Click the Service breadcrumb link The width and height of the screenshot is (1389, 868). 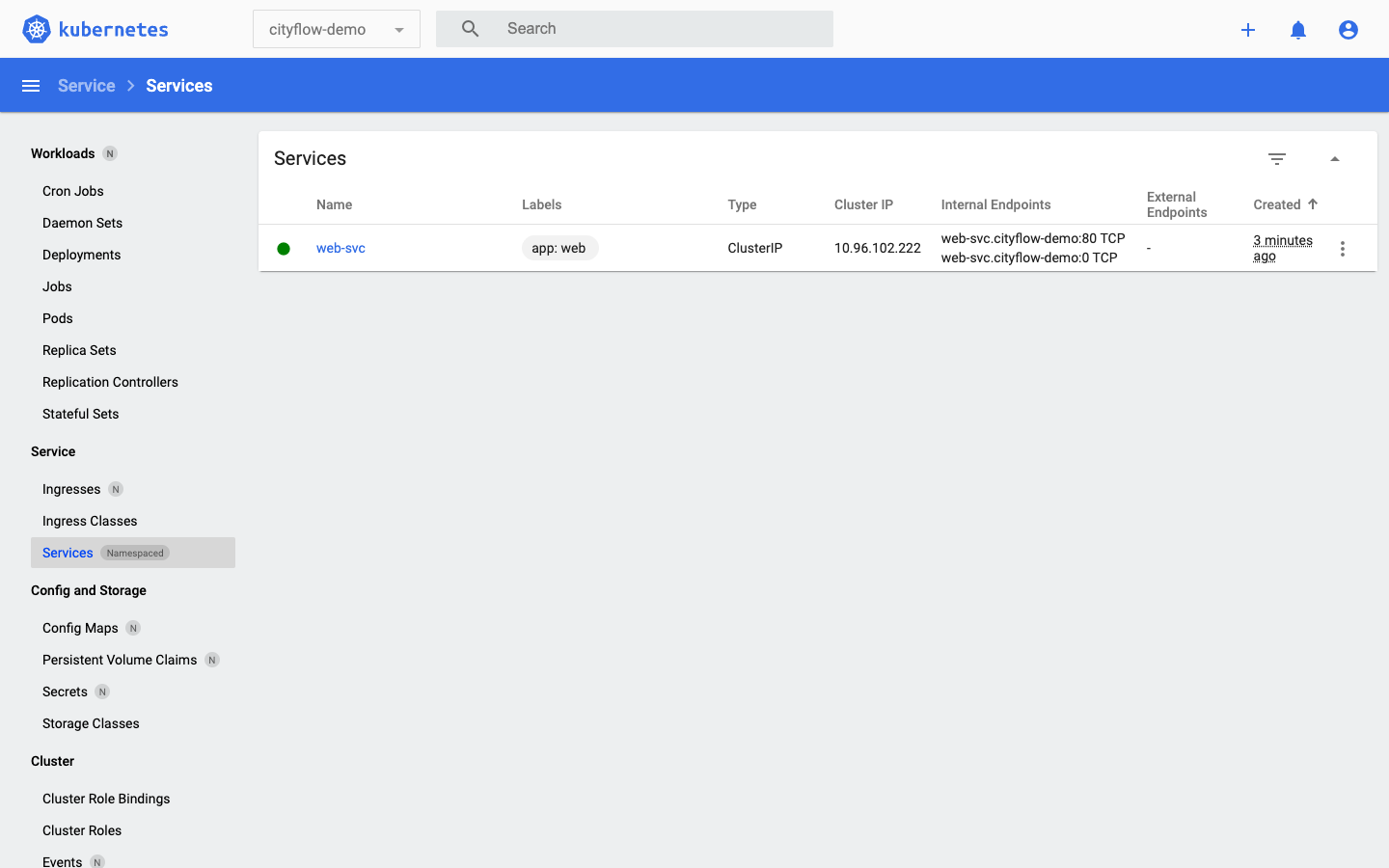[86, 86]
